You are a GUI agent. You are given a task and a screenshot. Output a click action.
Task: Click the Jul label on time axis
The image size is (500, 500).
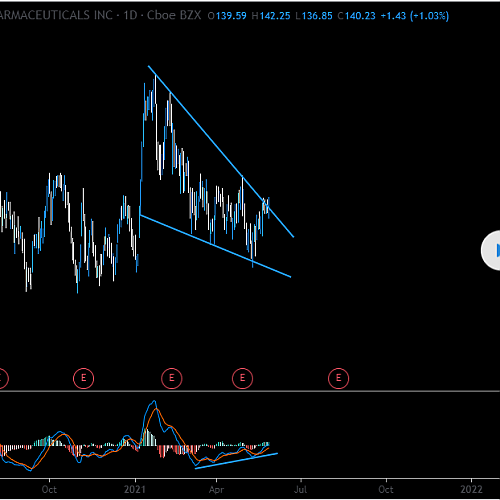300,489
